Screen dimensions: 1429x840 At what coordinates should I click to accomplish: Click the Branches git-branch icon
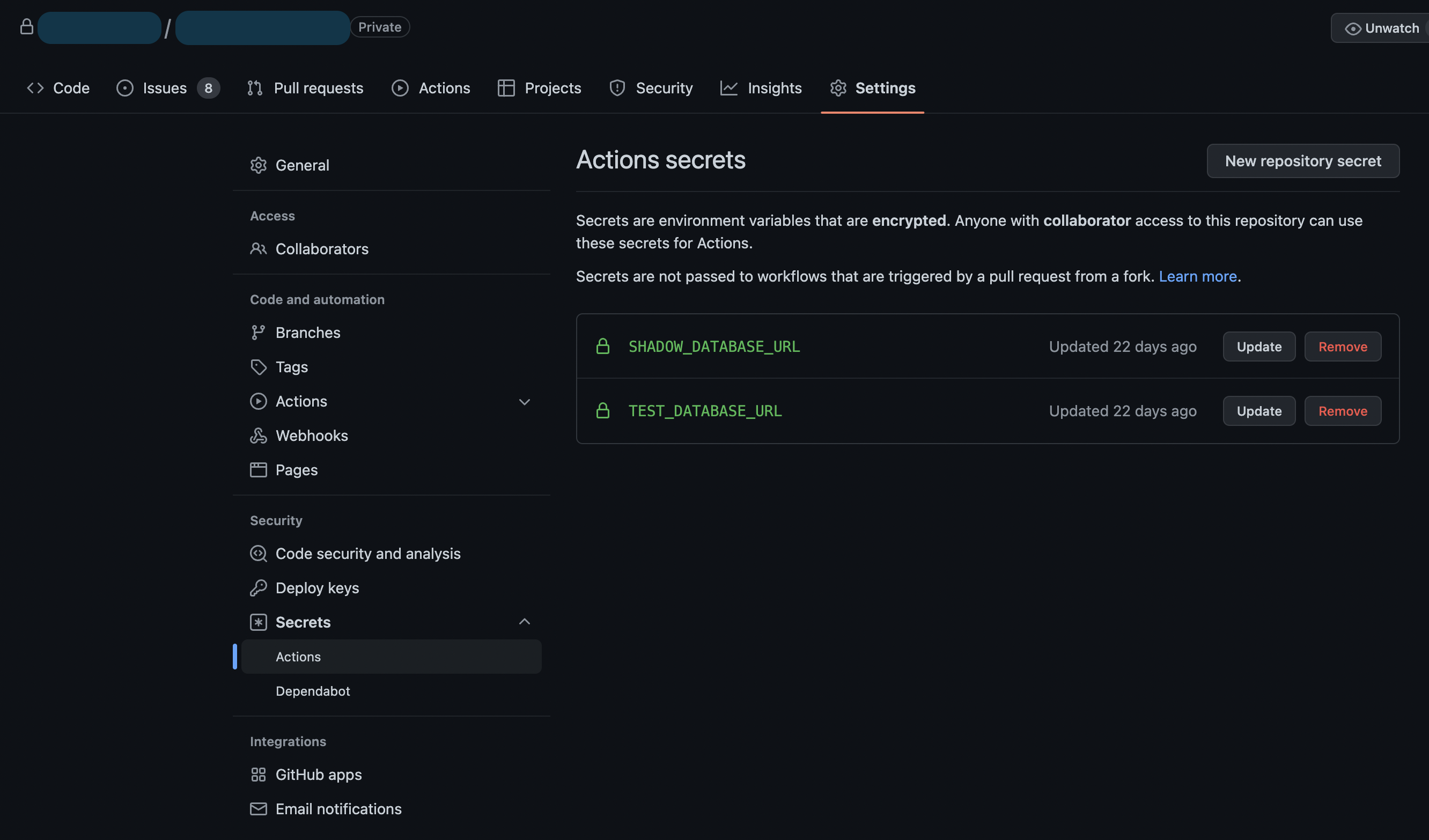(x=258, y=333)
